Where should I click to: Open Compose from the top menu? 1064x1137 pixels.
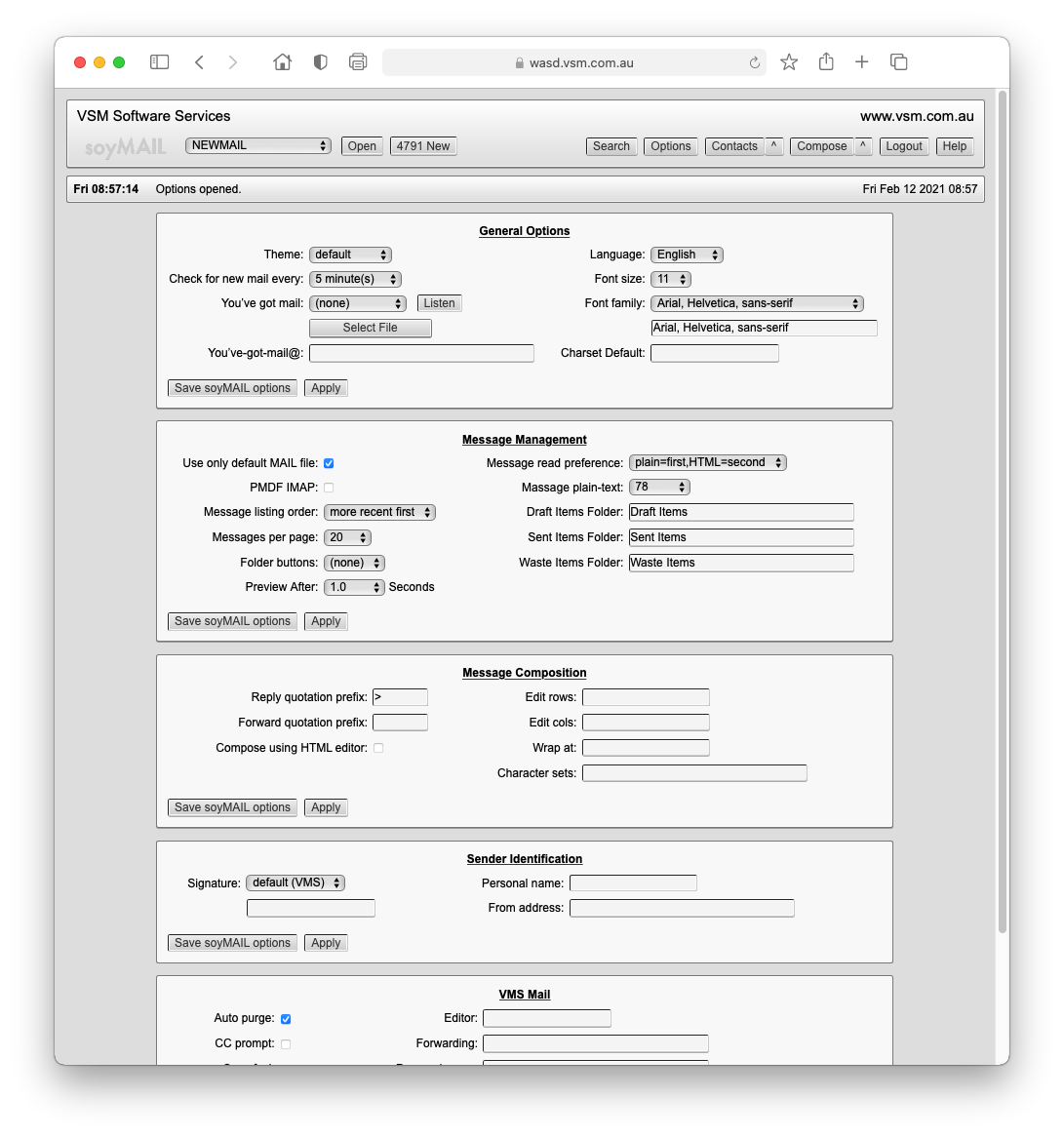pos(822,146)
